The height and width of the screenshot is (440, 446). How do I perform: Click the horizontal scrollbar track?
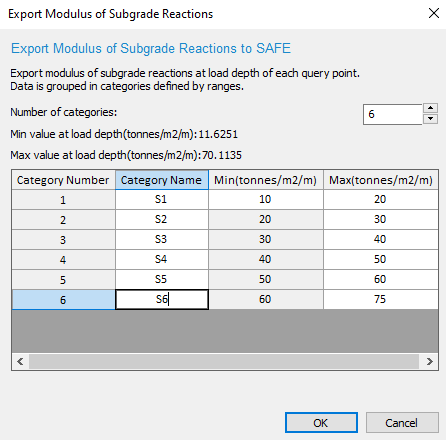coord(224,361)
